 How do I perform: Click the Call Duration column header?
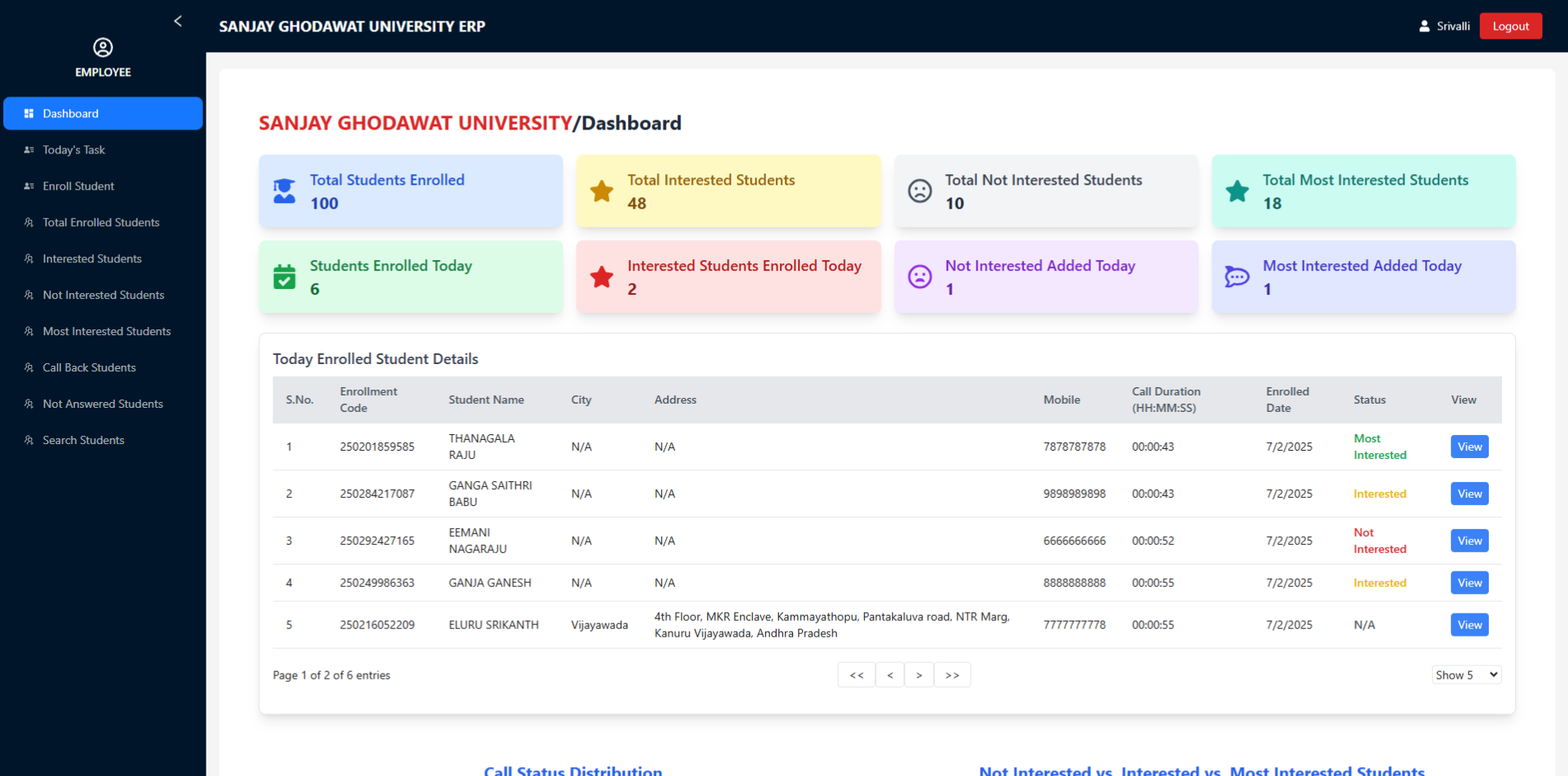point(1166,400)
